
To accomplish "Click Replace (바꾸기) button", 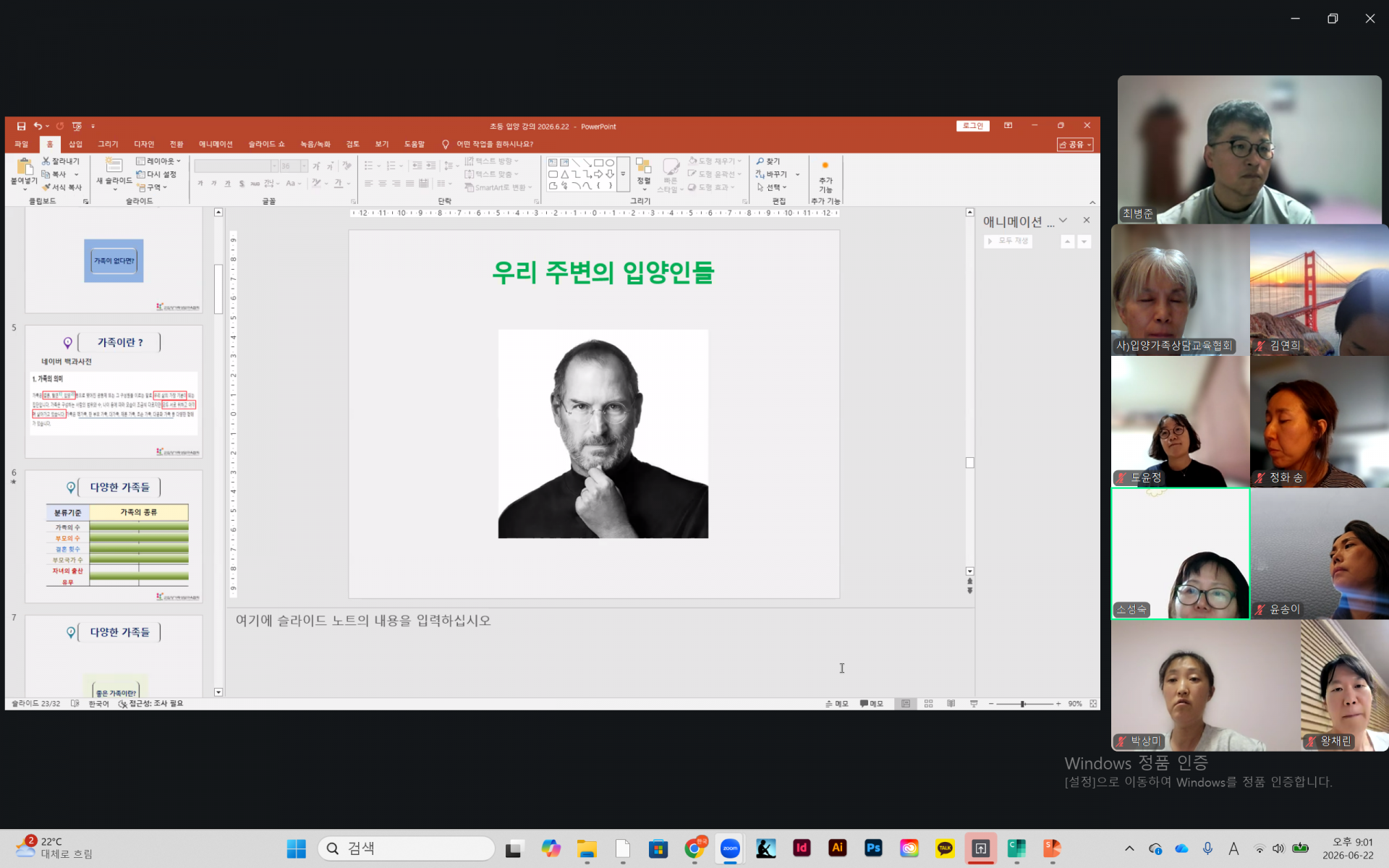I will (771, 174).
